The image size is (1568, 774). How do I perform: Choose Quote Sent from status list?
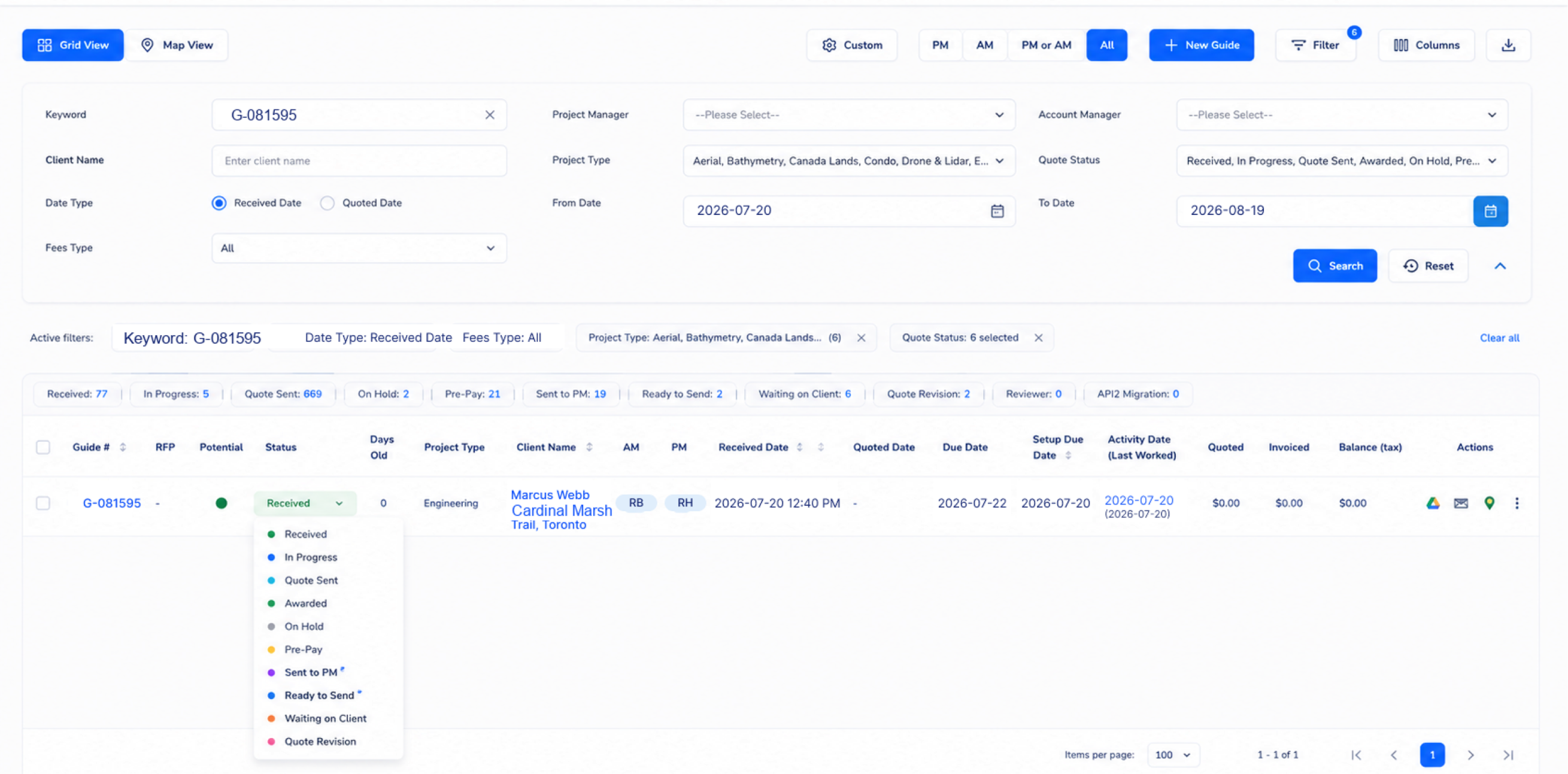pyautogui.click(x=311, y=581)
